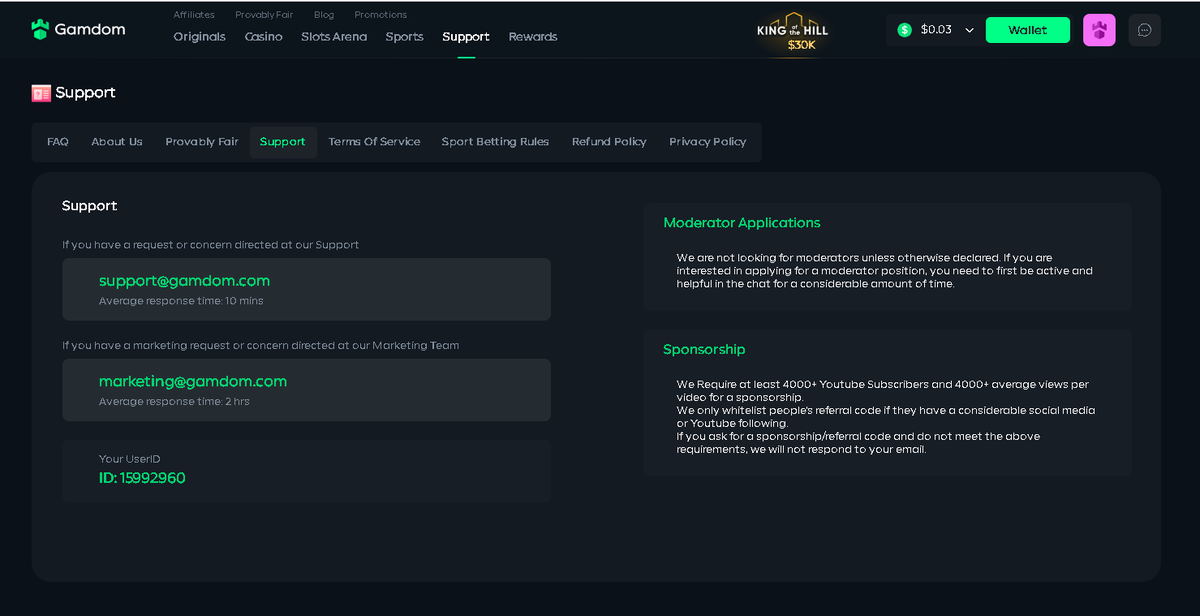Switch to the FAQ tab
This screenshot has height=616, width=1200.
point(58,142)
